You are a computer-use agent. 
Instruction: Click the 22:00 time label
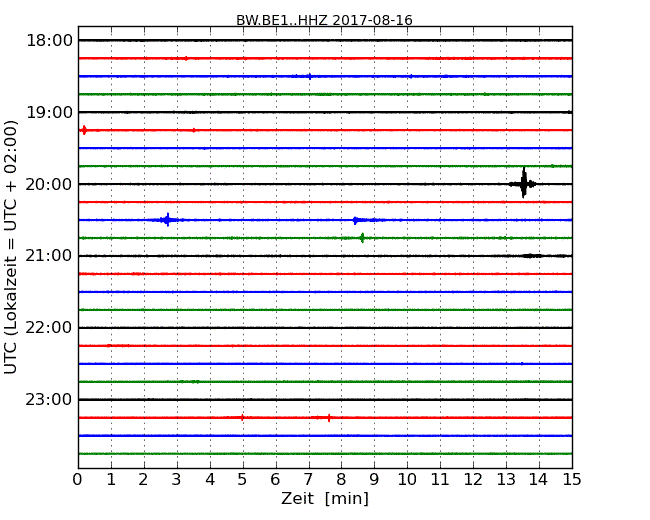49,328
